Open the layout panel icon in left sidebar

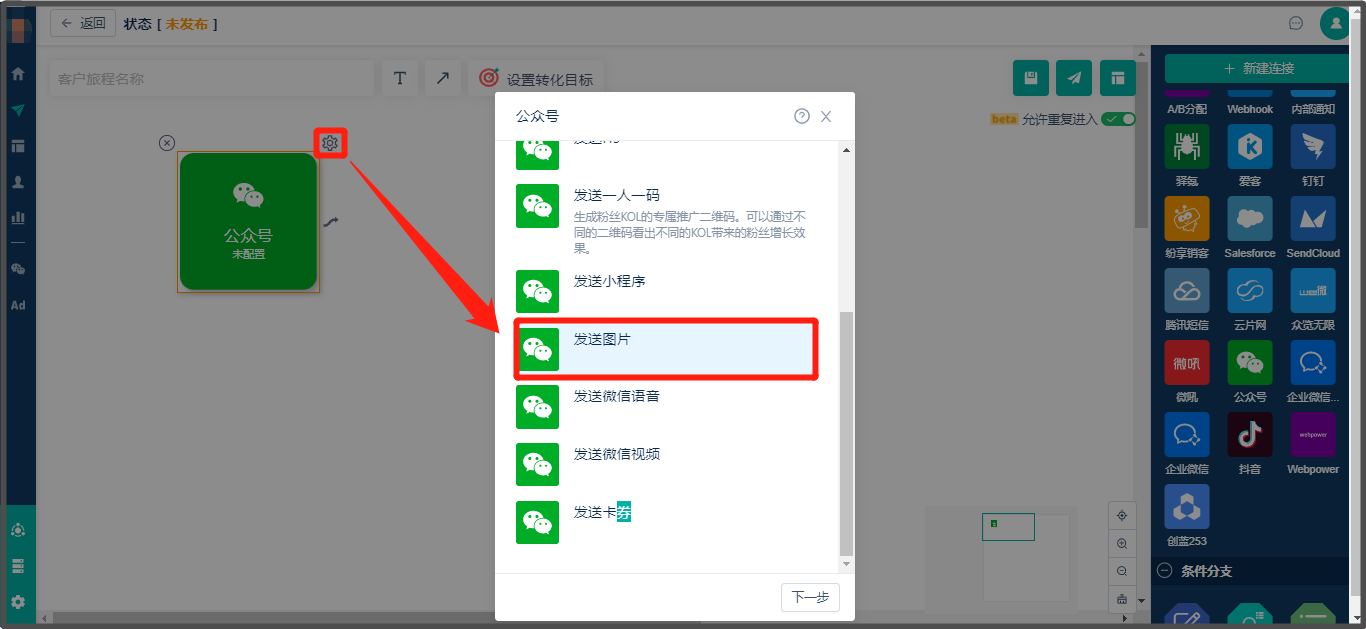(x=18, y=146)
